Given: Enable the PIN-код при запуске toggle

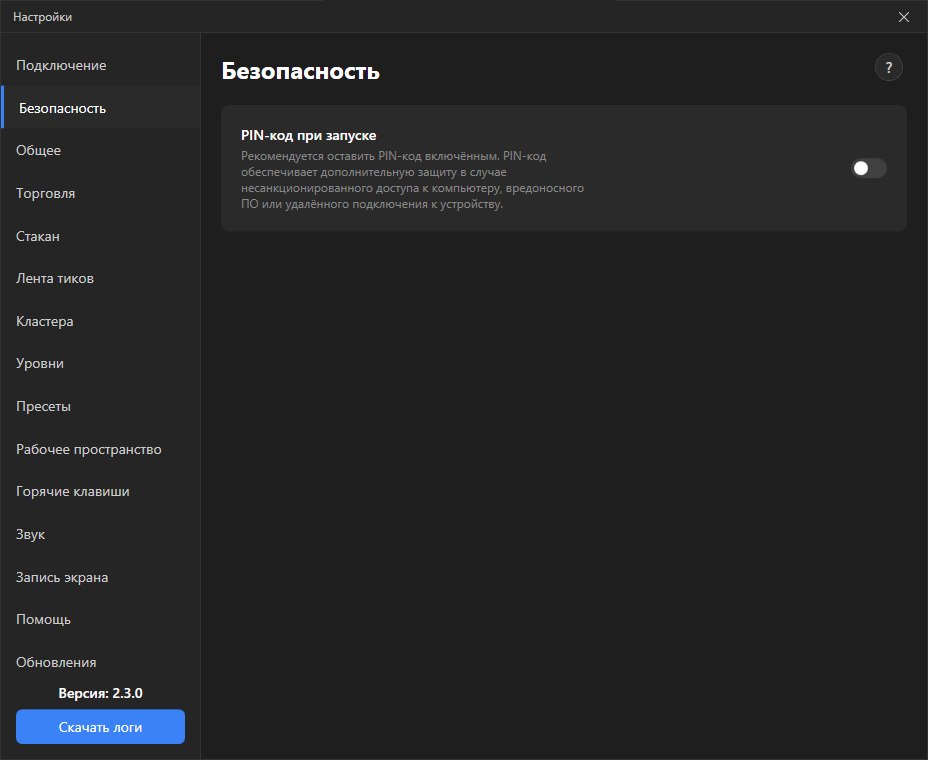Looking at the screenshot, I should (868, 168).
